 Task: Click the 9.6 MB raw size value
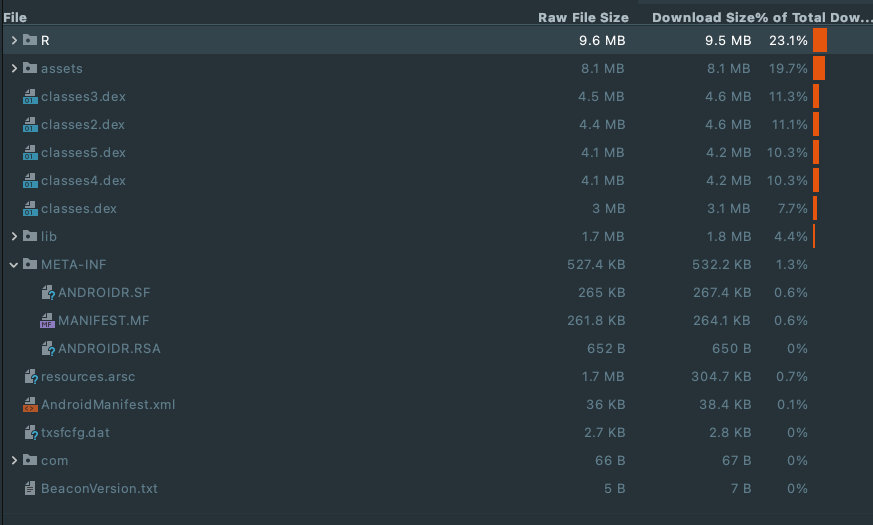tap(602, 41)
